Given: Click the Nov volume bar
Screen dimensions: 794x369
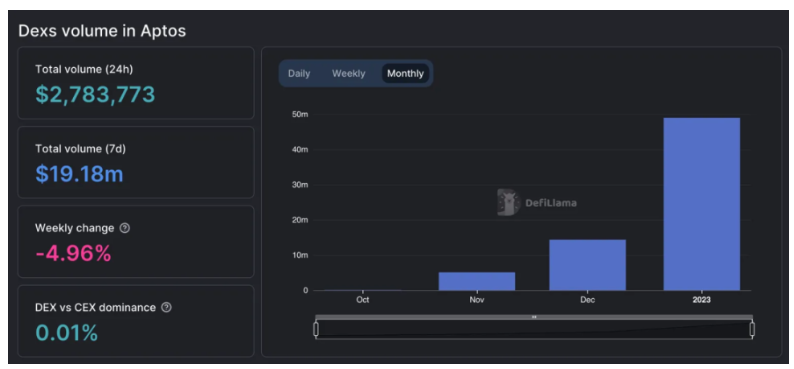Looking at the screenshot, I should click(x=477, y=281).
